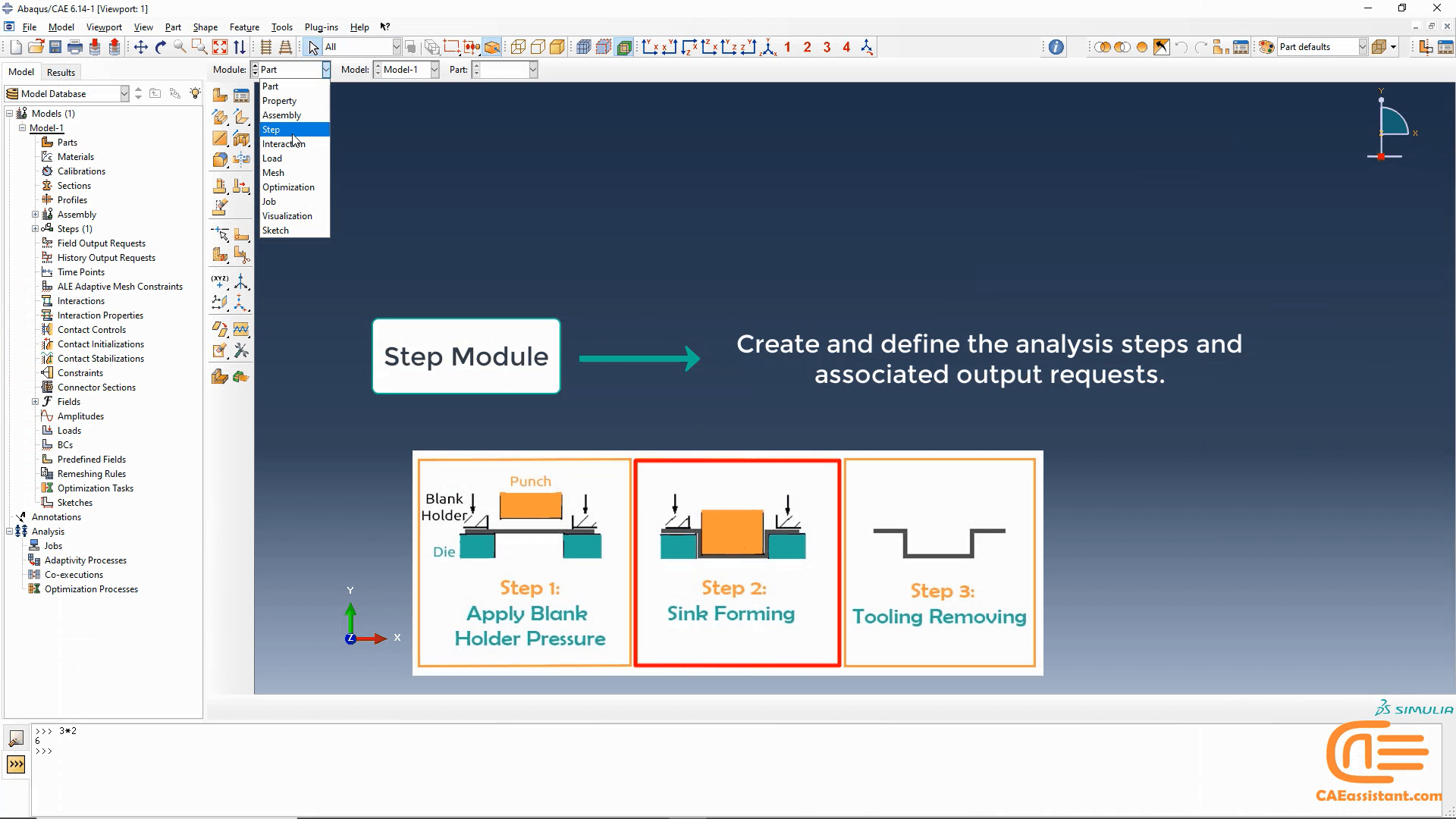Viewport: 1456px width, 819px height.
Task: Click custom view number 3
Action: click(x=827, y=47)
